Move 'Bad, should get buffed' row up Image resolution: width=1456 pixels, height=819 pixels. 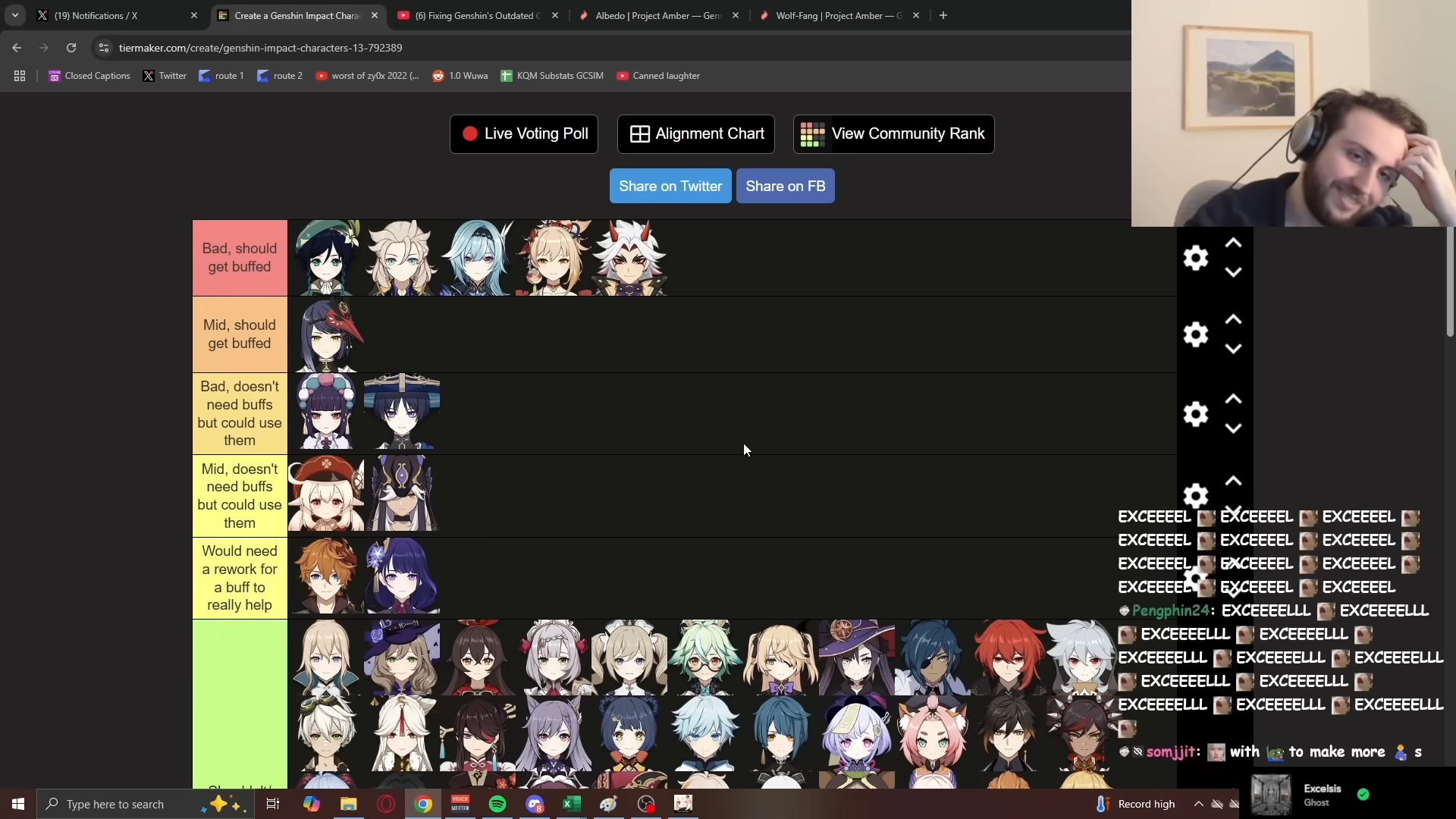[1233, 243]
